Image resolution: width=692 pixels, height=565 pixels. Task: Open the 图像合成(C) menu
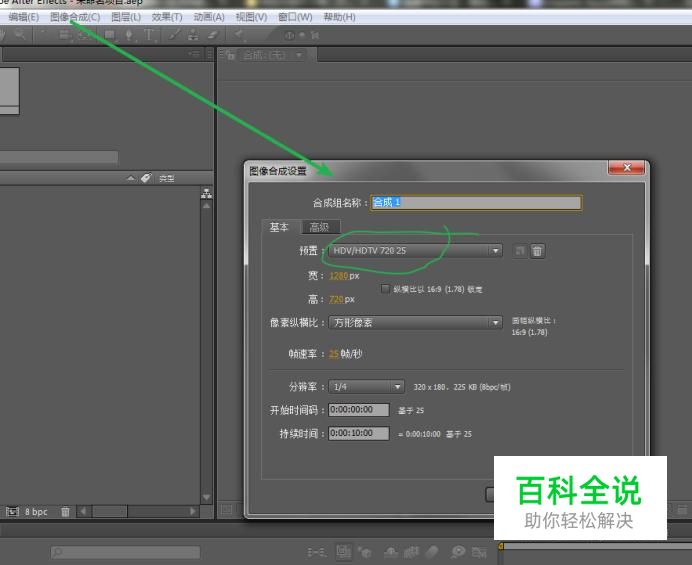(x=75, y=17)
